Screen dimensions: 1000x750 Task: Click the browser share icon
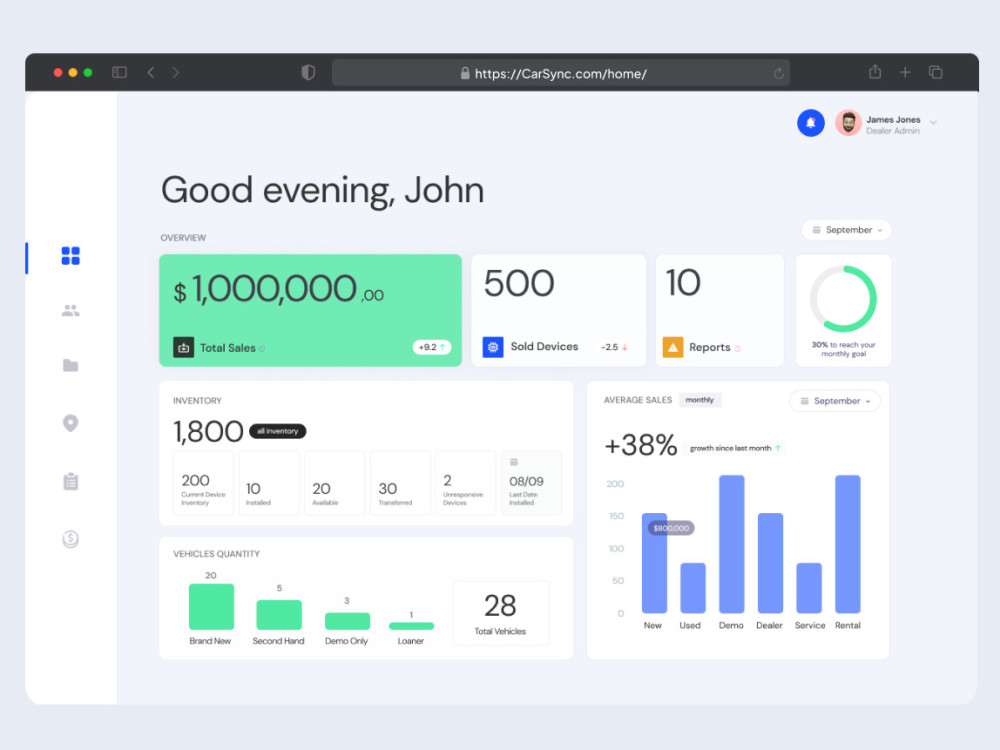[875, 72]
